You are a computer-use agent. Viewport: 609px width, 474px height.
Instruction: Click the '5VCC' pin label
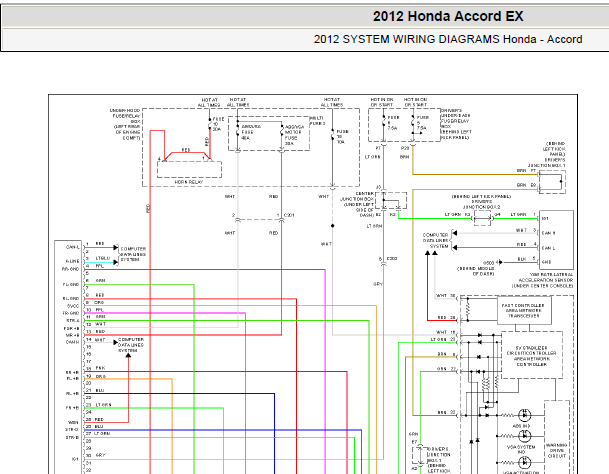point(73,306)
